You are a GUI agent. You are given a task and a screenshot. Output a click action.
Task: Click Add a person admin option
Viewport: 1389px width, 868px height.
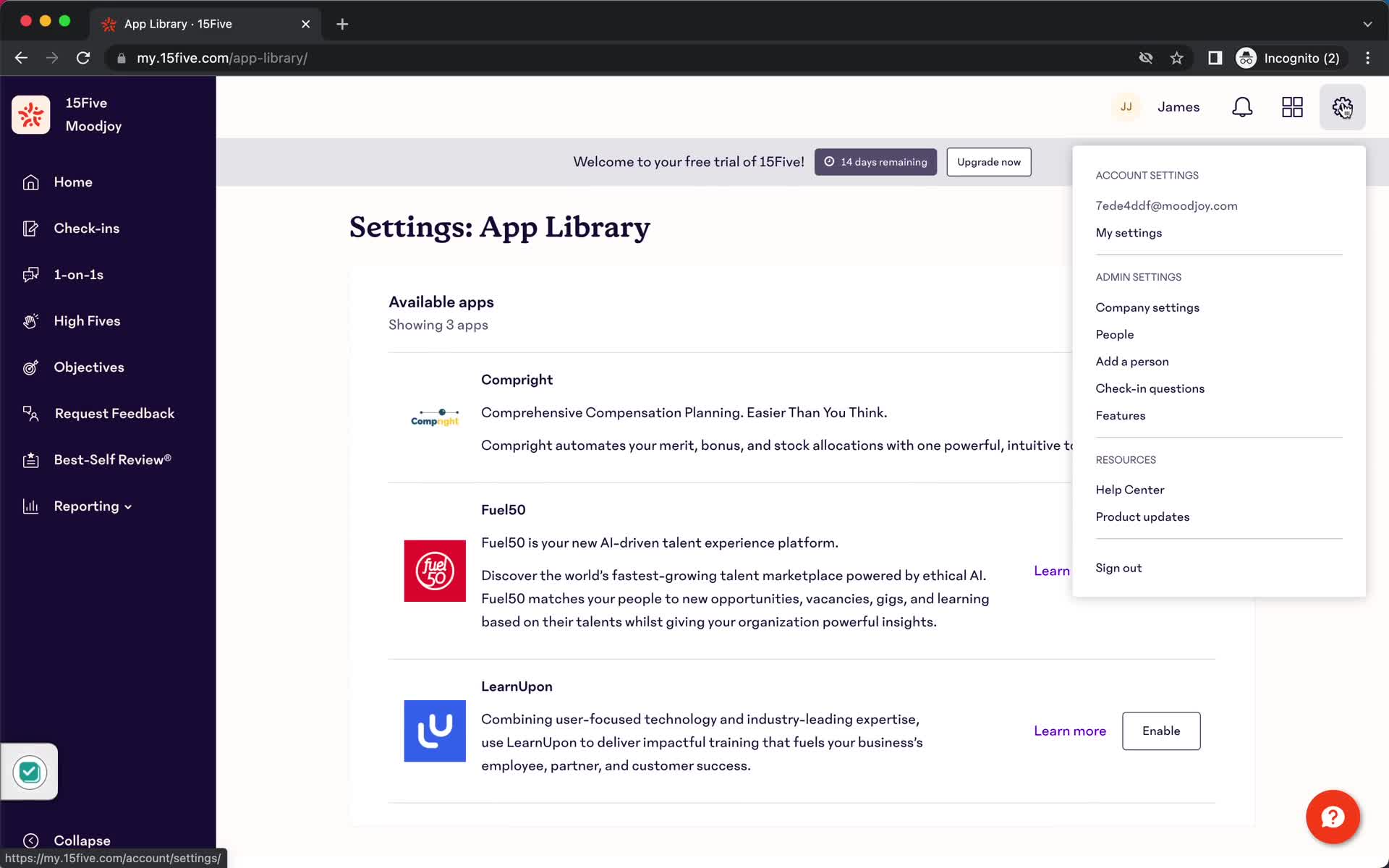click(1131, 361)
